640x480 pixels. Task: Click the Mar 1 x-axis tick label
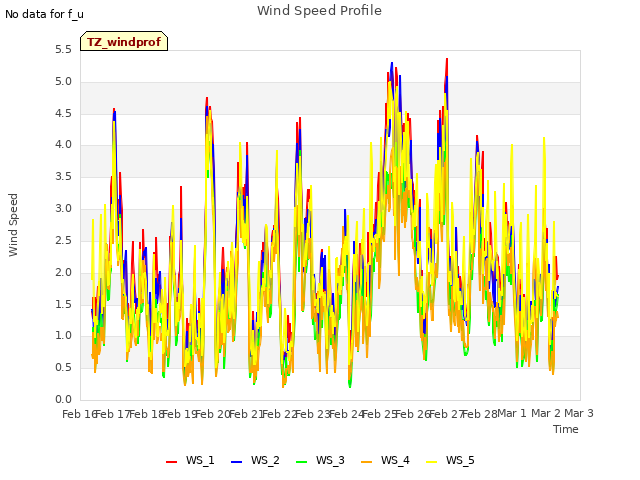click(x=512, y=413)
